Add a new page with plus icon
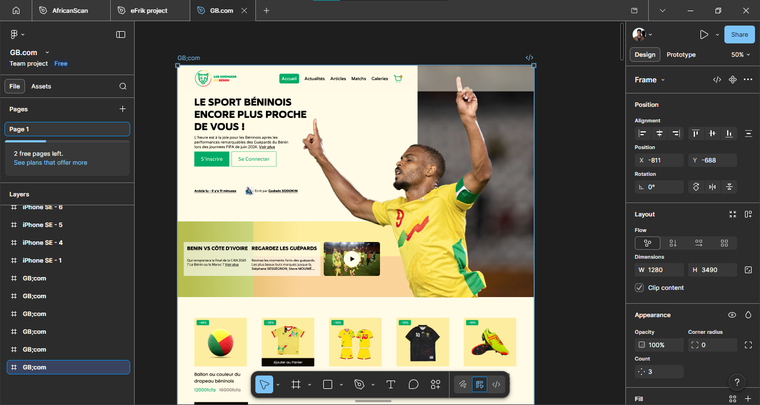Image resolution: width=760 pixels, height=405 pixels. [x=123, y=109]
